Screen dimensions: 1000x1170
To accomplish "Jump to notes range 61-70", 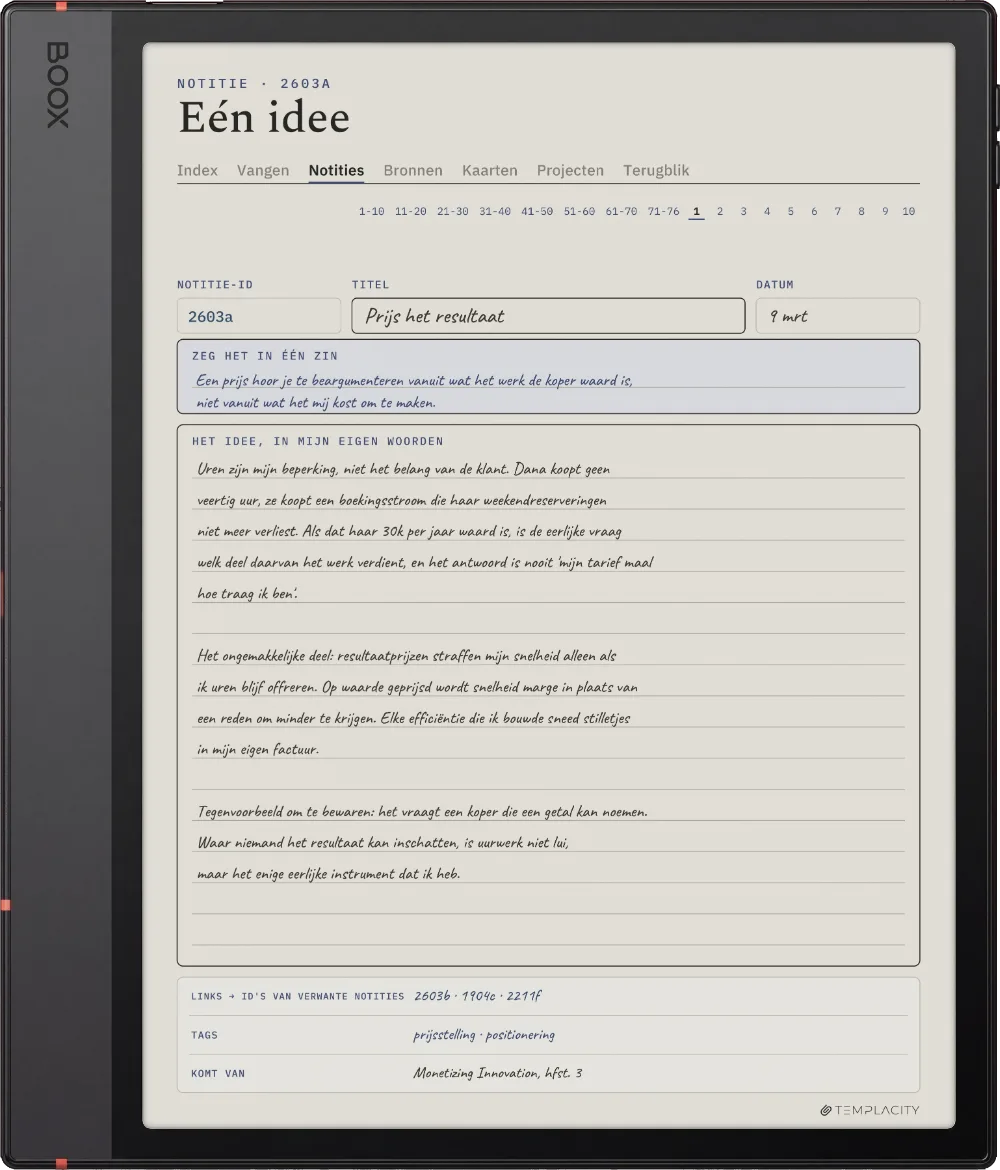I will pos(622,211).
